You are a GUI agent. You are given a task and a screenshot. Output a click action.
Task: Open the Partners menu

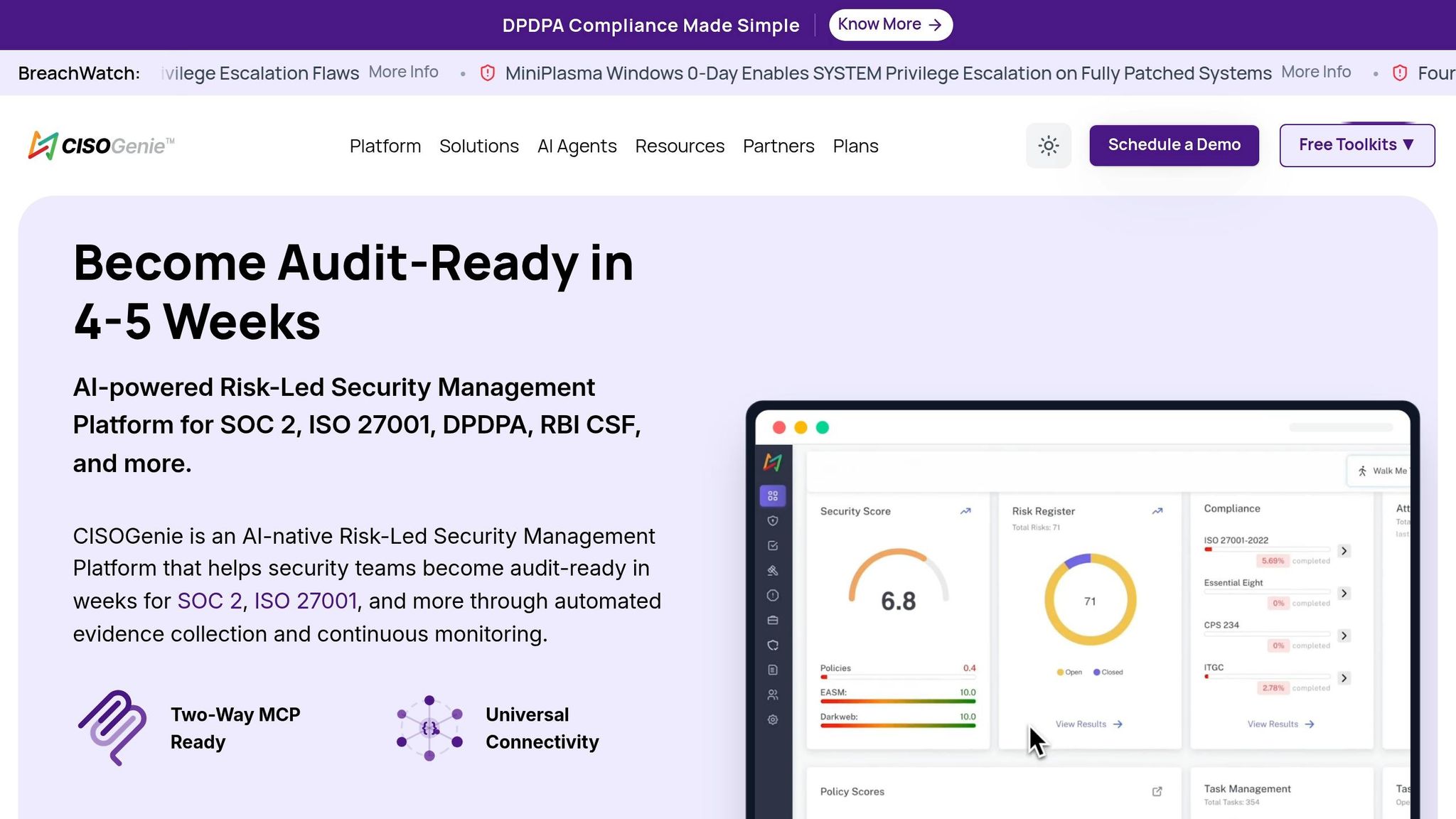pos(778,146)
